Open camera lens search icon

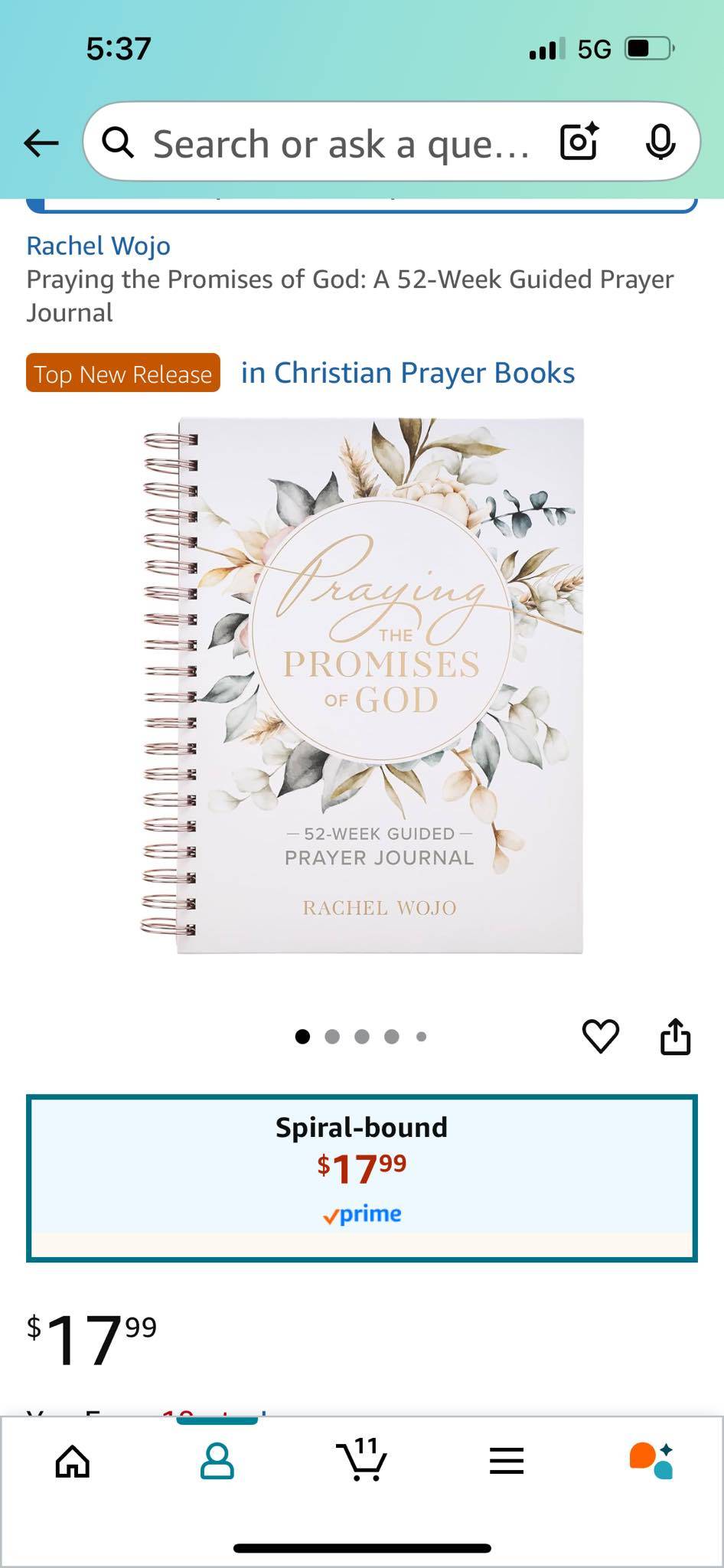[579, 142]
